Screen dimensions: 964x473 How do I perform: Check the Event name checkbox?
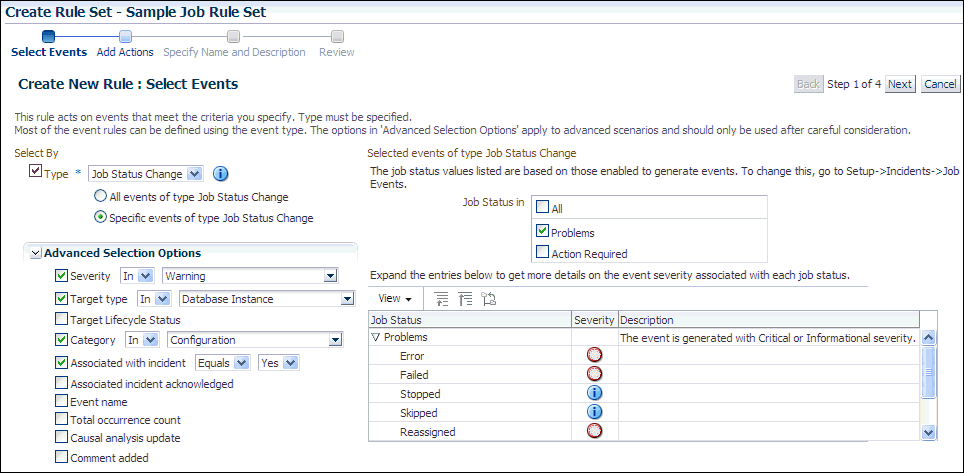tap(61, 401)
